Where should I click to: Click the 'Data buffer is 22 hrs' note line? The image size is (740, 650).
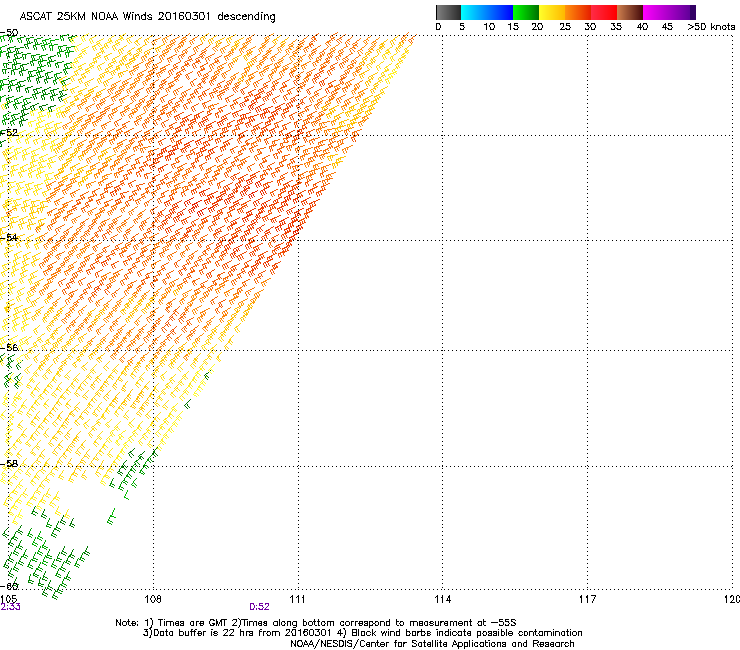362,633
